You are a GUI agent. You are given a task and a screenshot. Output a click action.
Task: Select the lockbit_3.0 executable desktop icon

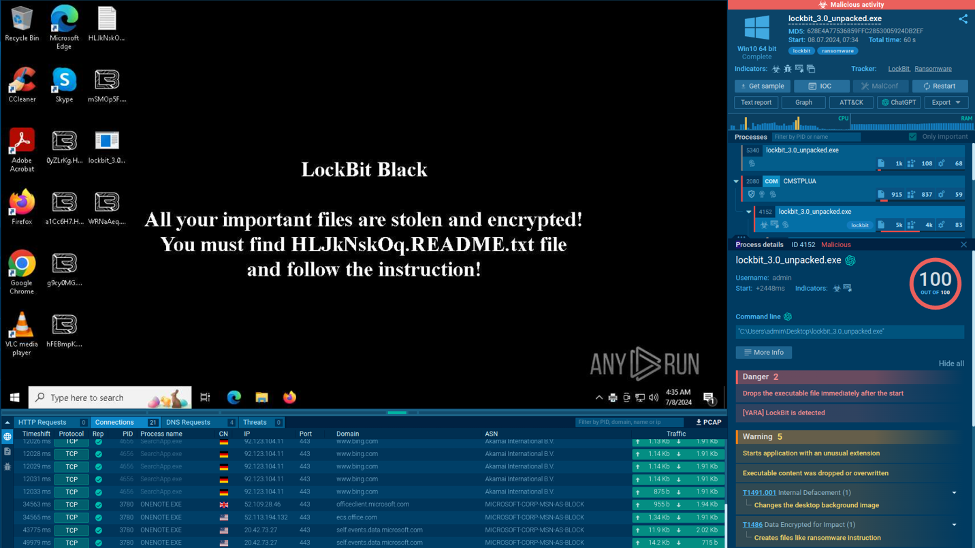click(107, 146)
